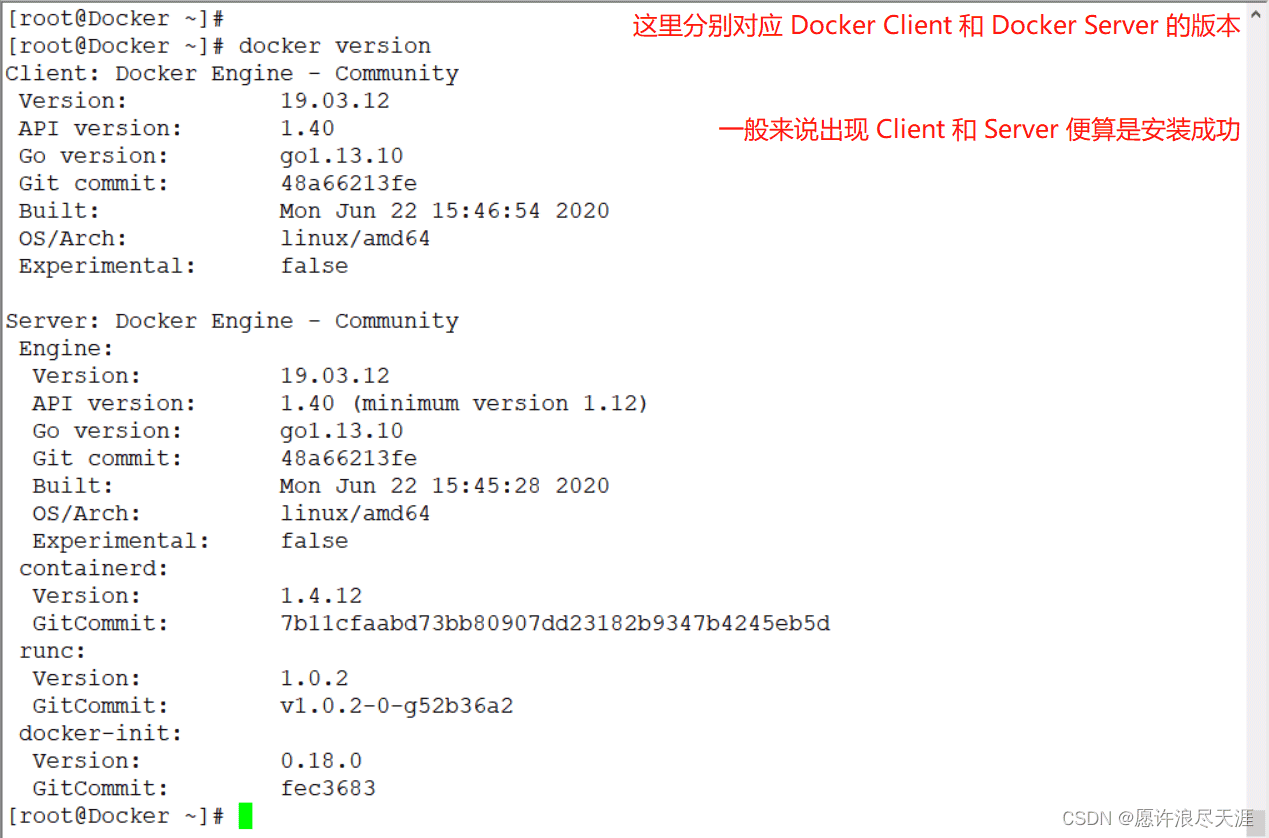
Task: Click the 'runc:' section label
Action: tap(52, 651)
